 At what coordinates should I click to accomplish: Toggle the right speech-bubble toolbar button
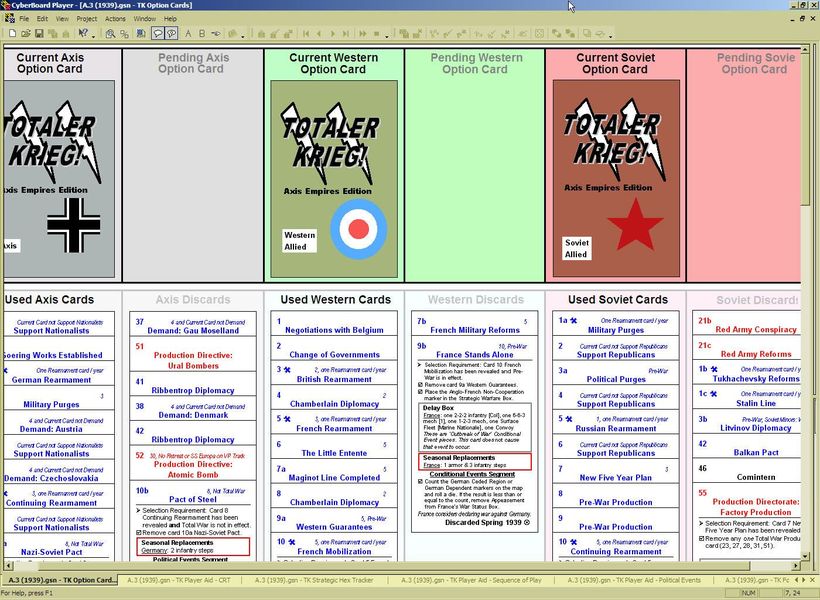click(172, 33)
